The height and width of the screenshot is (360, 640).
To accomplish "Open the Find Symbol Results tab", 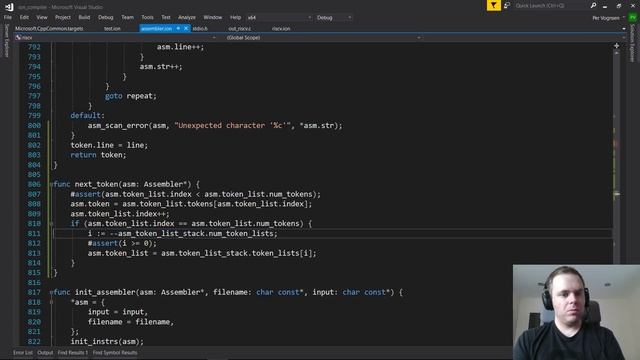I will coord(115,353).
